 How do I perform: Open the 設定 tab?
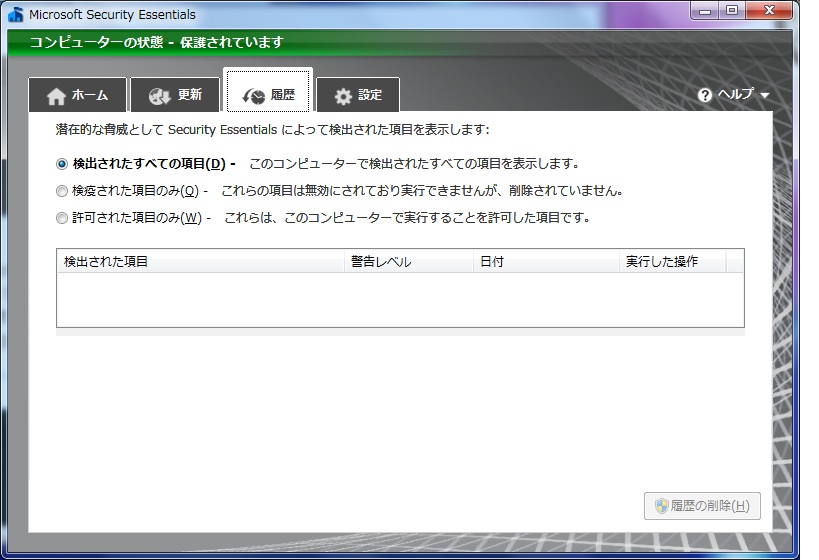tap(358, 95)
